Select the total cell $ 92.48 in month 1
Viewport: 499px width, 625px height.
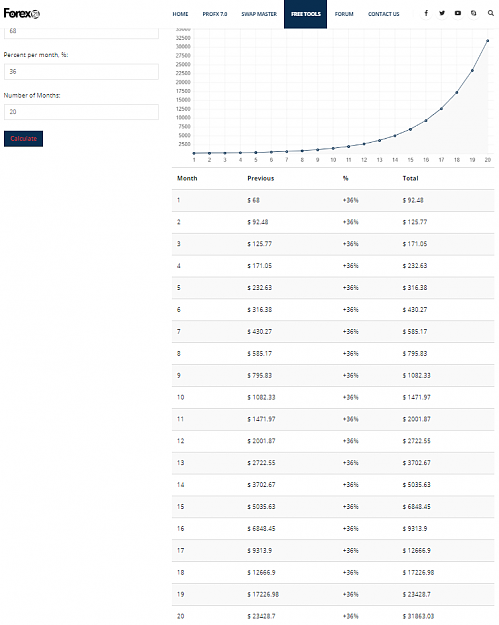coord(413,200)
